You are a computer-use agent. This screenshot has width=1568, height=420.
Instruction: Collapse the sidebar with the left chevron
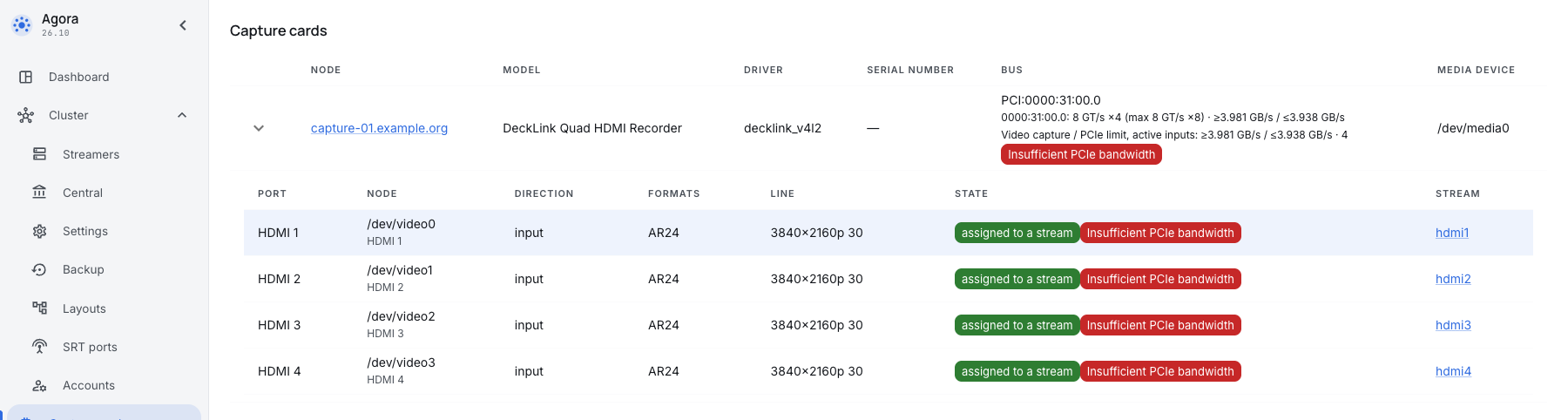click(183, 25)
